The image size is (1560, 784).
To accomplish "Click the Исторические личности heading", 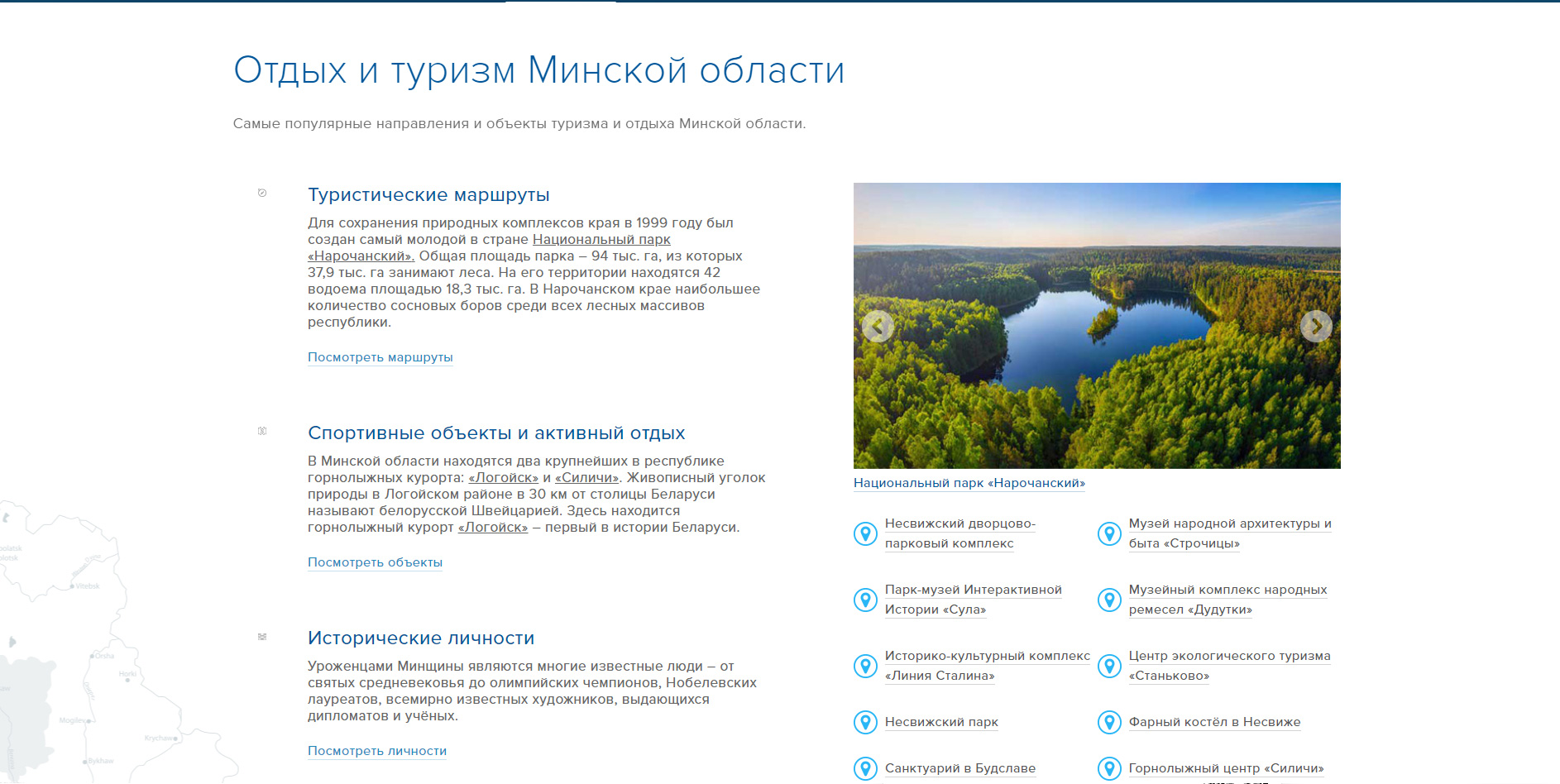I will click(421, 638).
